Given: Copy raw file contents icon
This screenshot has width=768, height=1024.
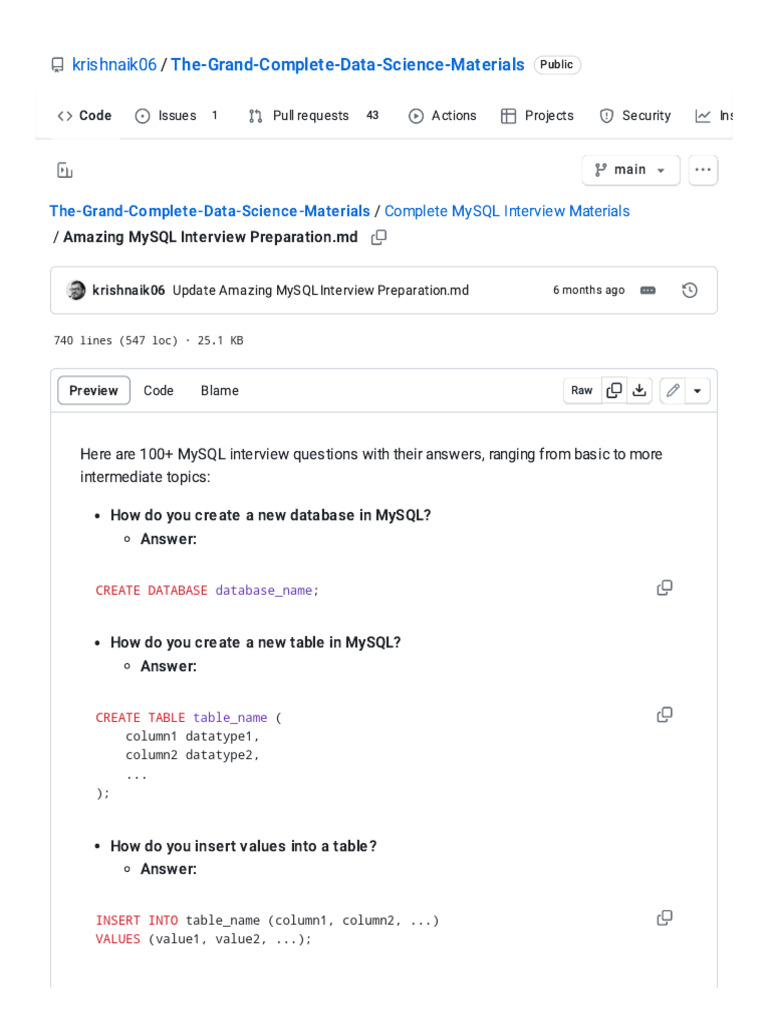Looking at the screenshot, I should click(x=614, y=390).
